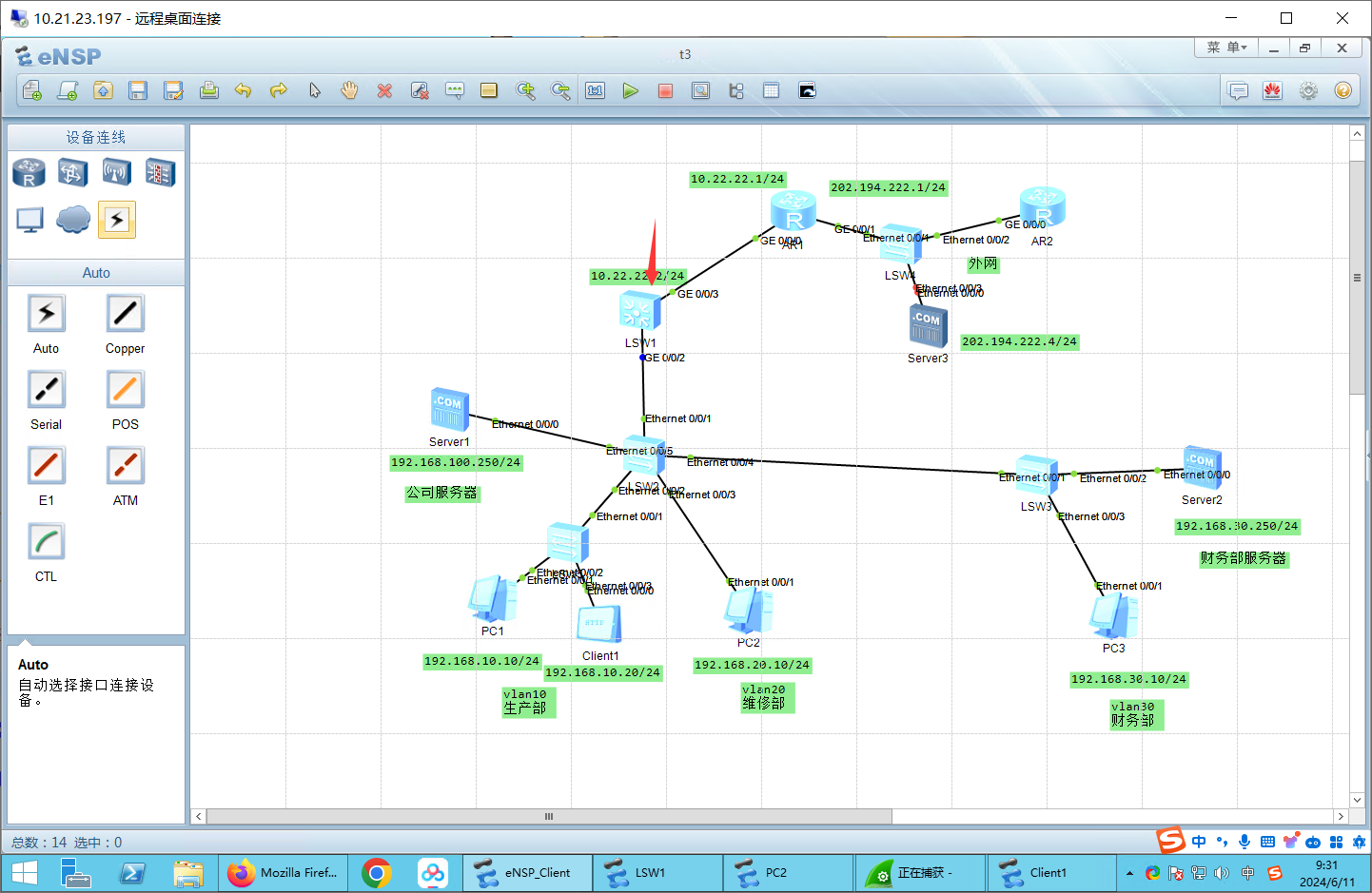The image size is (1372, 893).
Task: Stop devices with the red stop button
Action: point(666,90)
